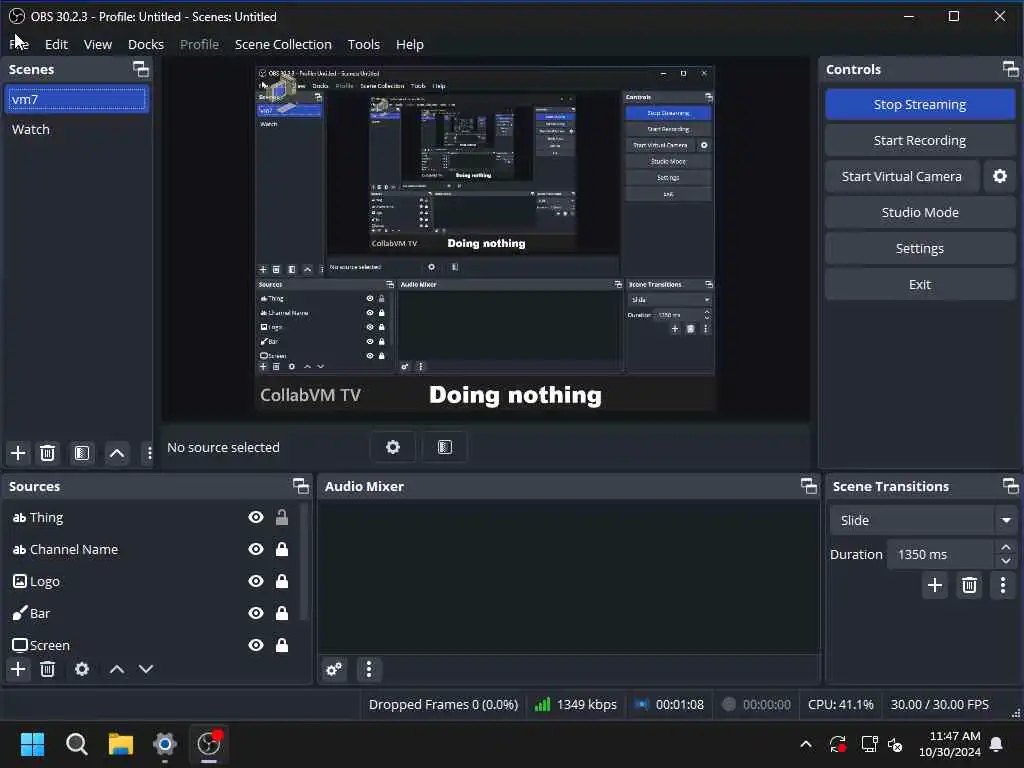The width and height of the screenshot is (1024, 768).
Task: Unlock the Logo source
Action: point(282,581)
